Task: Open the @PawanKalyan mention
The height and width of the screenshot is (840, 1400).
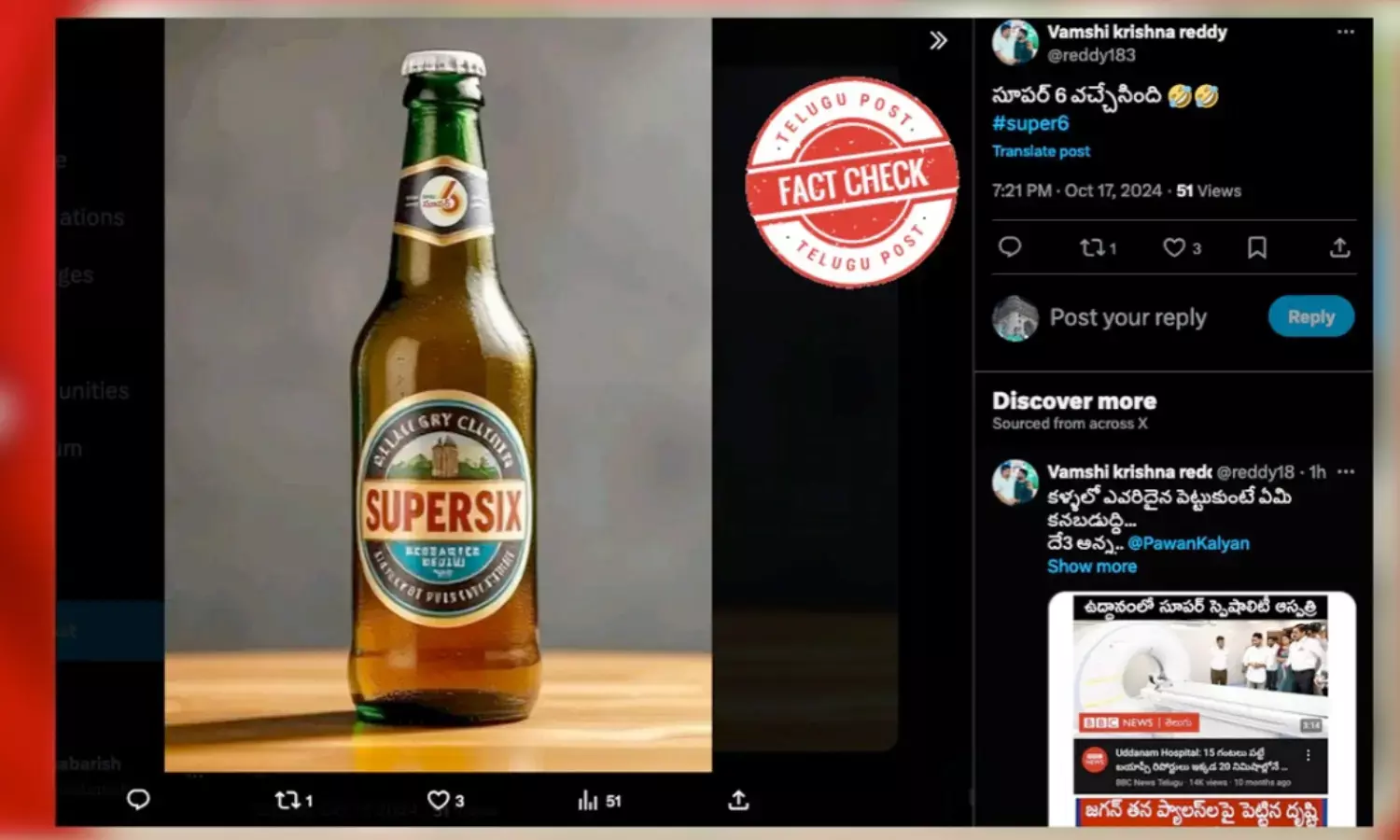Action: [1187, 543]
